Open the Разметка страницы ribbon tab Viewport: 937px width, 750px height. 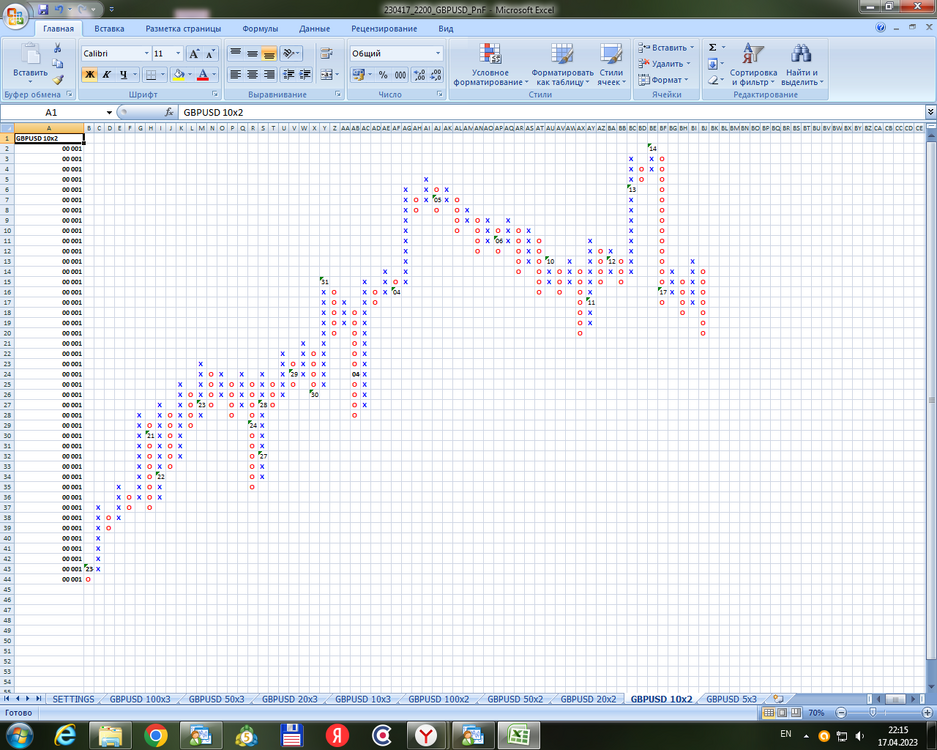(183, 29)
